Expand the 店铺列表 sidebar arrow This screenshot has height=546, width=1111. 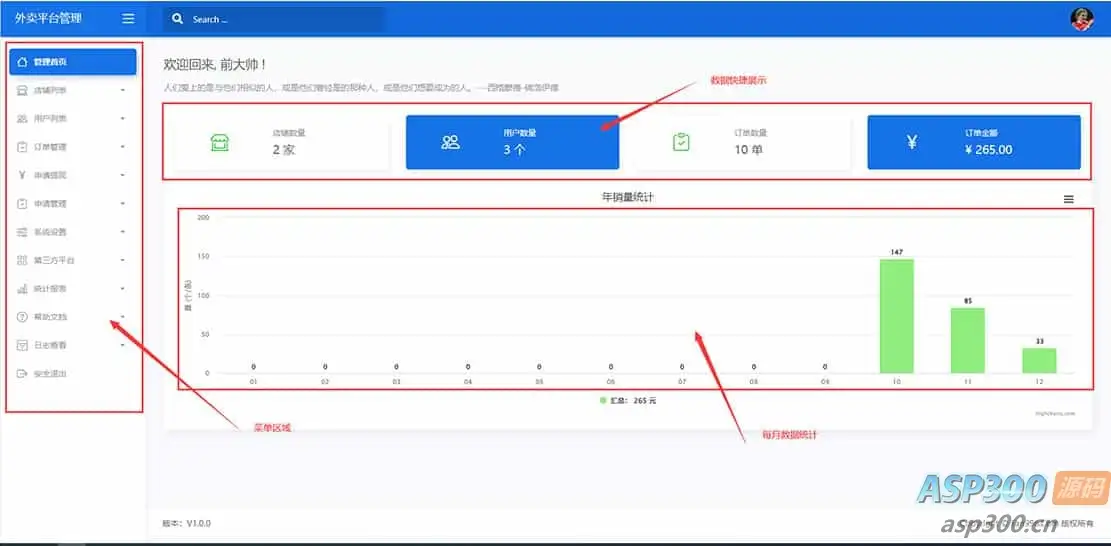click(123, 91)
